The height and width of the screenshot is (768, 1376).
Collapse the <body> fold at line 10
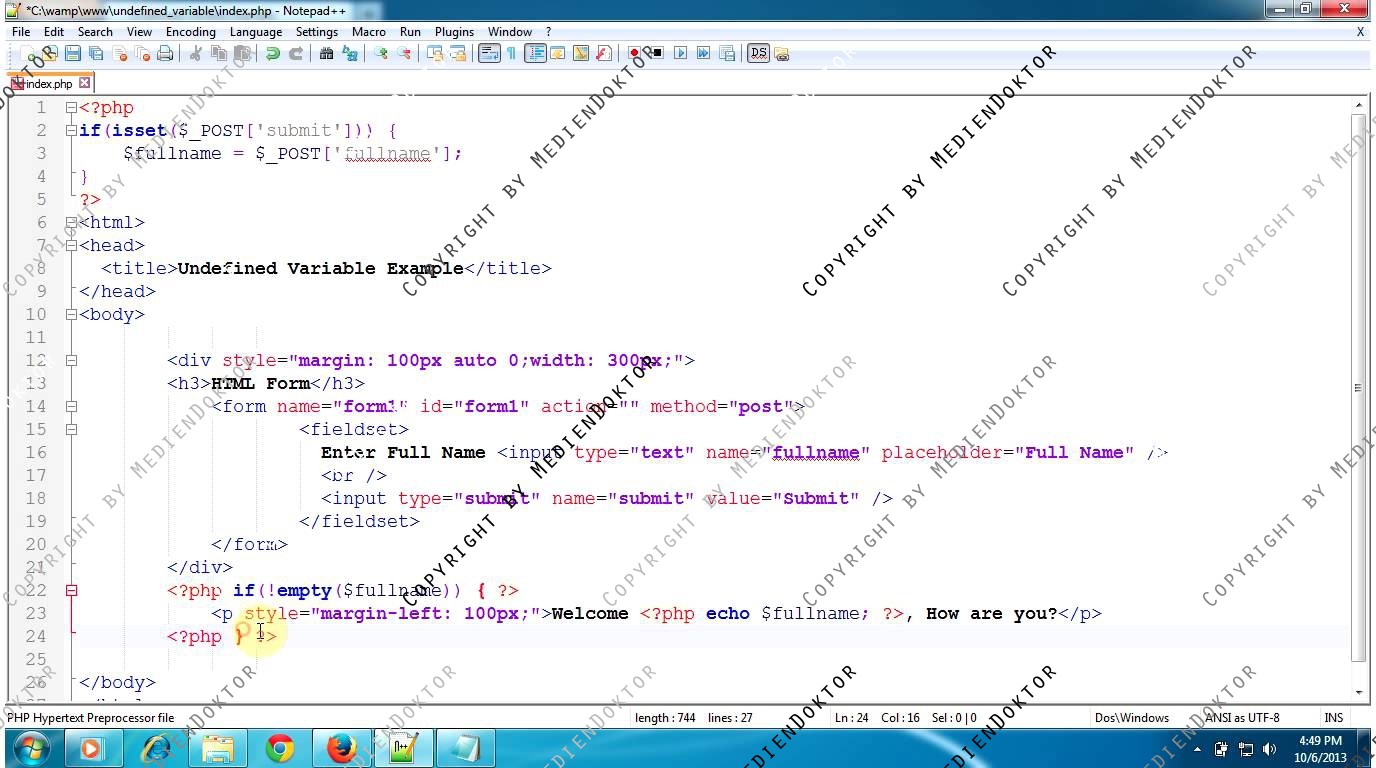point(71,314)
